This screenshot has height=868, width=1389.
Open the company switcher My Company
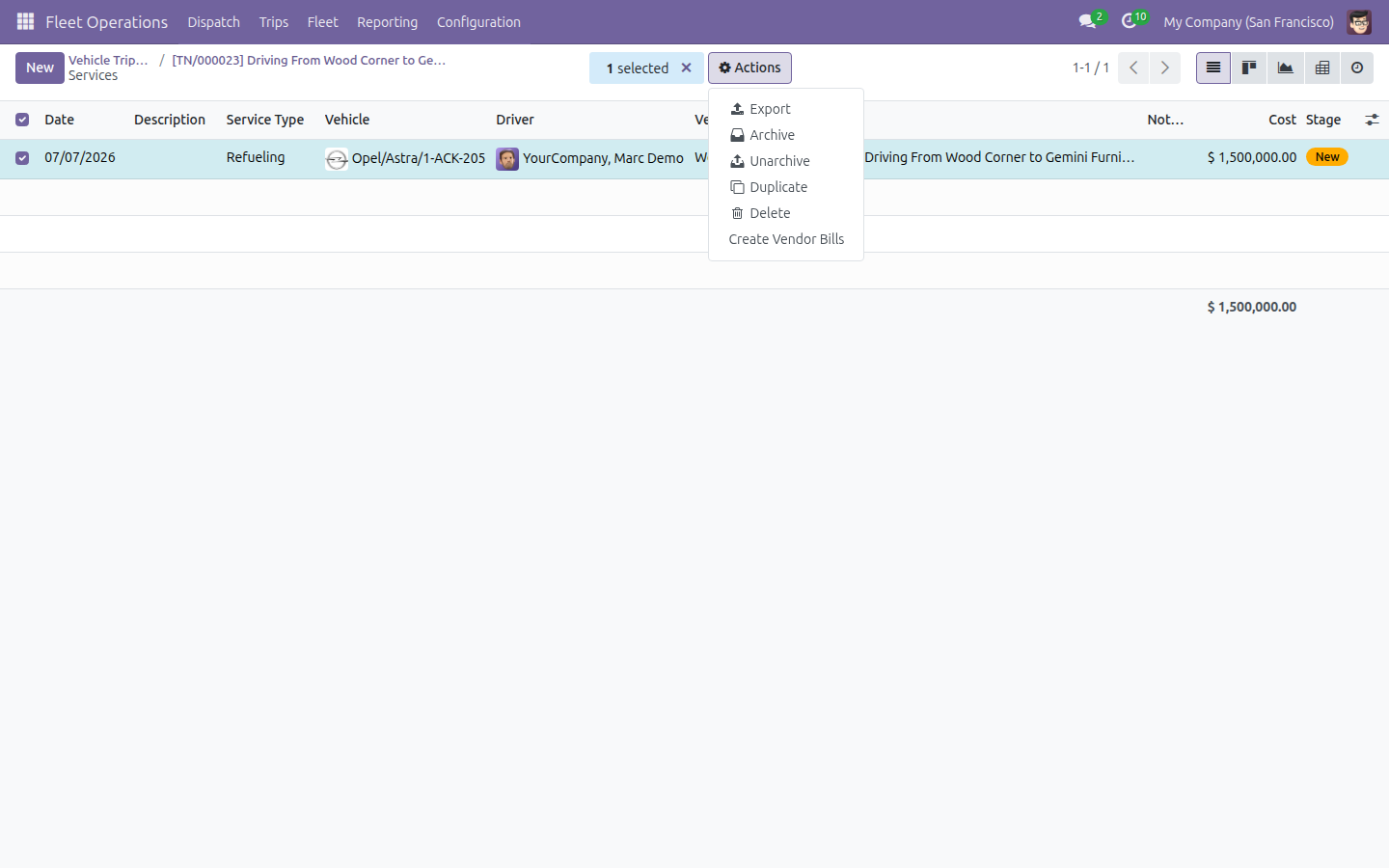(1248, 21)
